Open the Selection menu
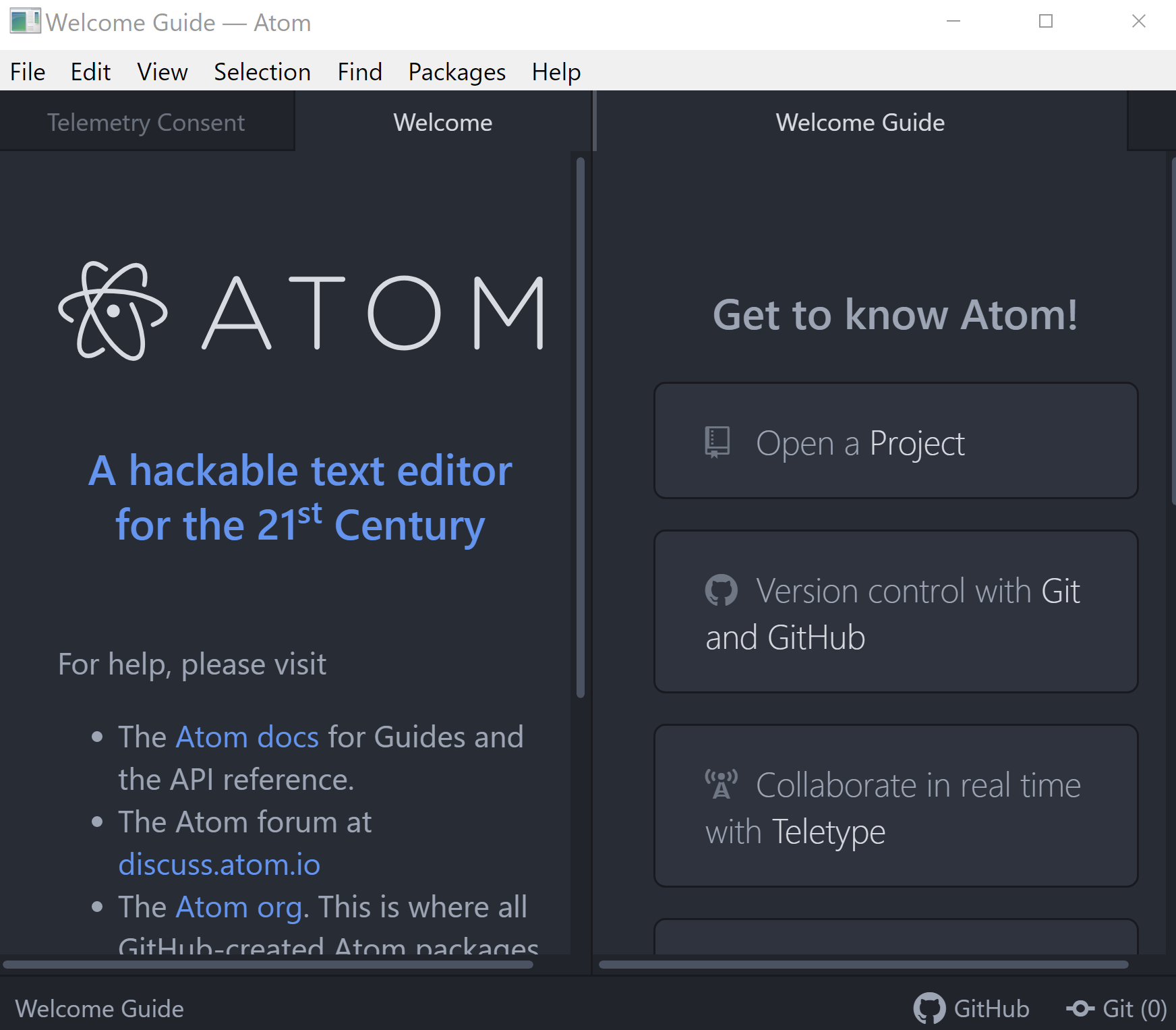The width and height of the screenshot is (1176, 1030). point(262,71)
